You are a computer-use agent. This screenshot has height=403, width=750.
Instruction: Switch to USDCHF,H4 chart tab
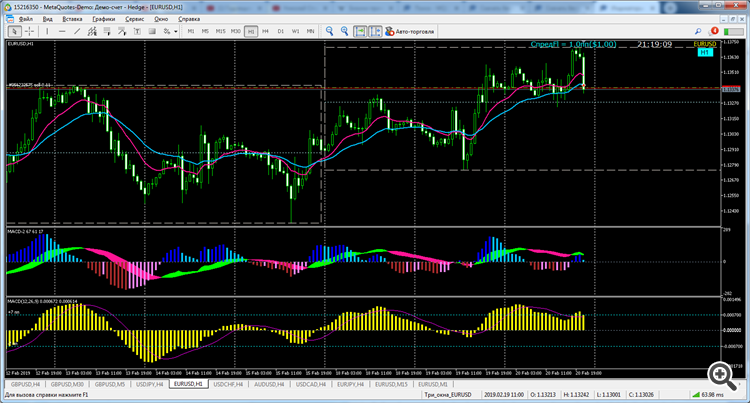tap(228, 384)
